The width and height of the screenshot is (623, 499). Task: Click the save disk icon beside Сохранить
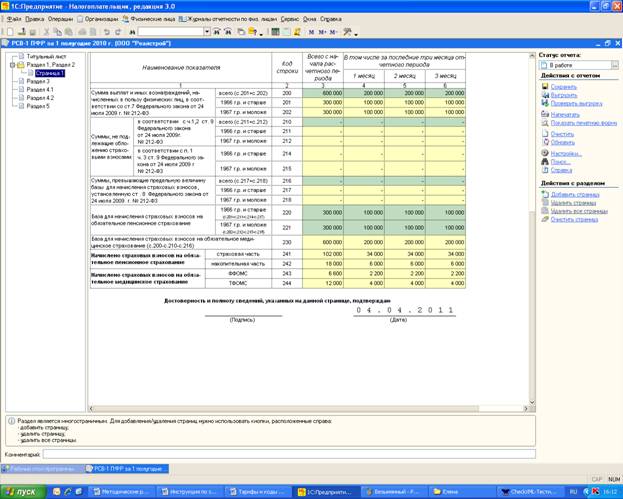tap(545, 86)
